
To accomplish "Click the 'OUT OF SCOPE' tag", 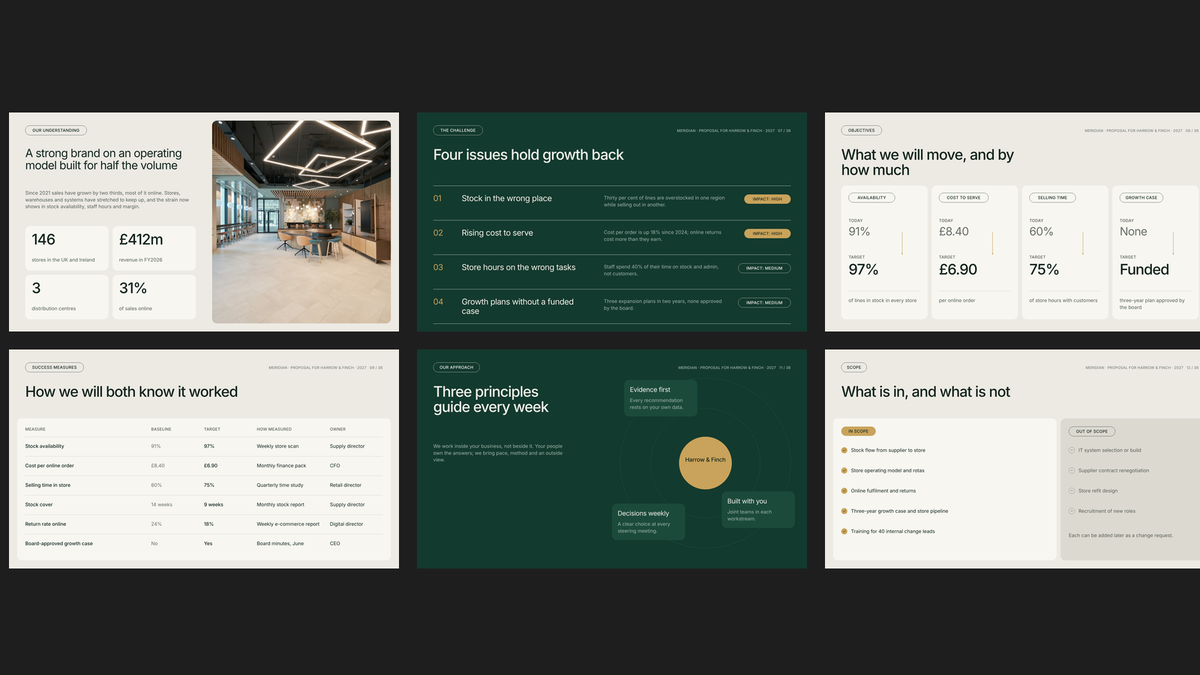I will click(x=1090, y=431).
